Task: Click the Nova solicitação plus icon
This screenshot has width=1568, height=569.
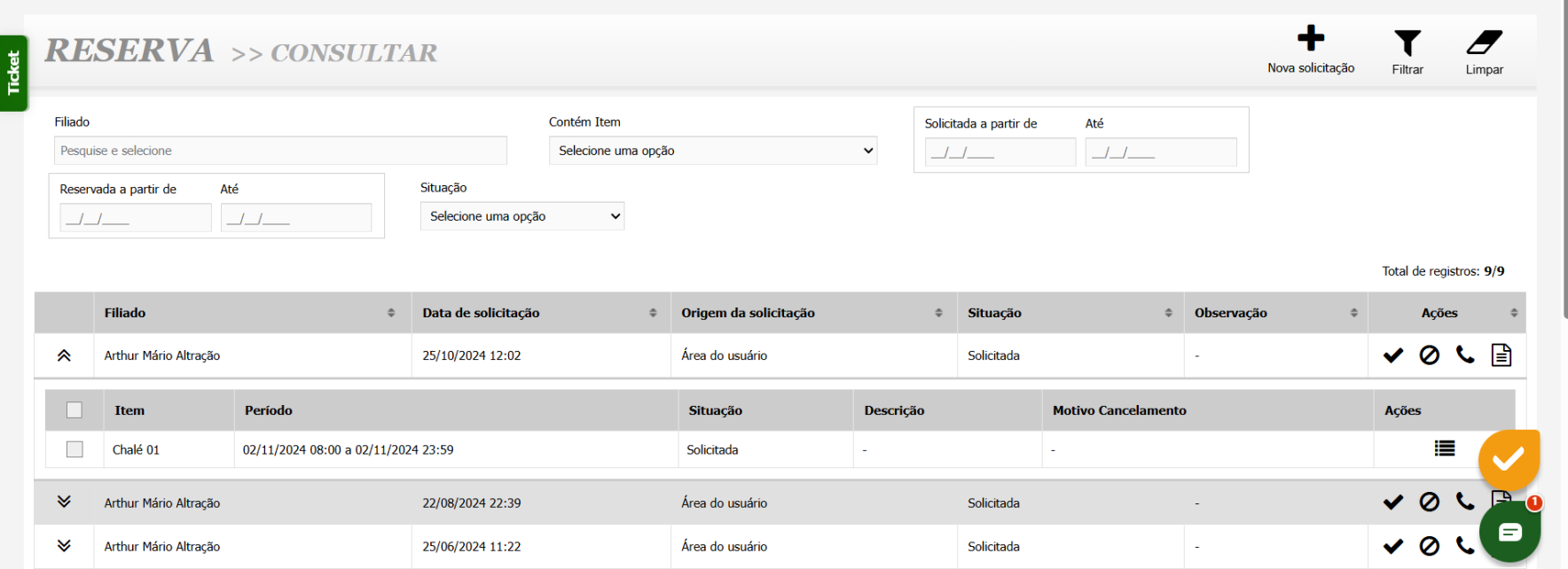Action: pos(1310,39)
